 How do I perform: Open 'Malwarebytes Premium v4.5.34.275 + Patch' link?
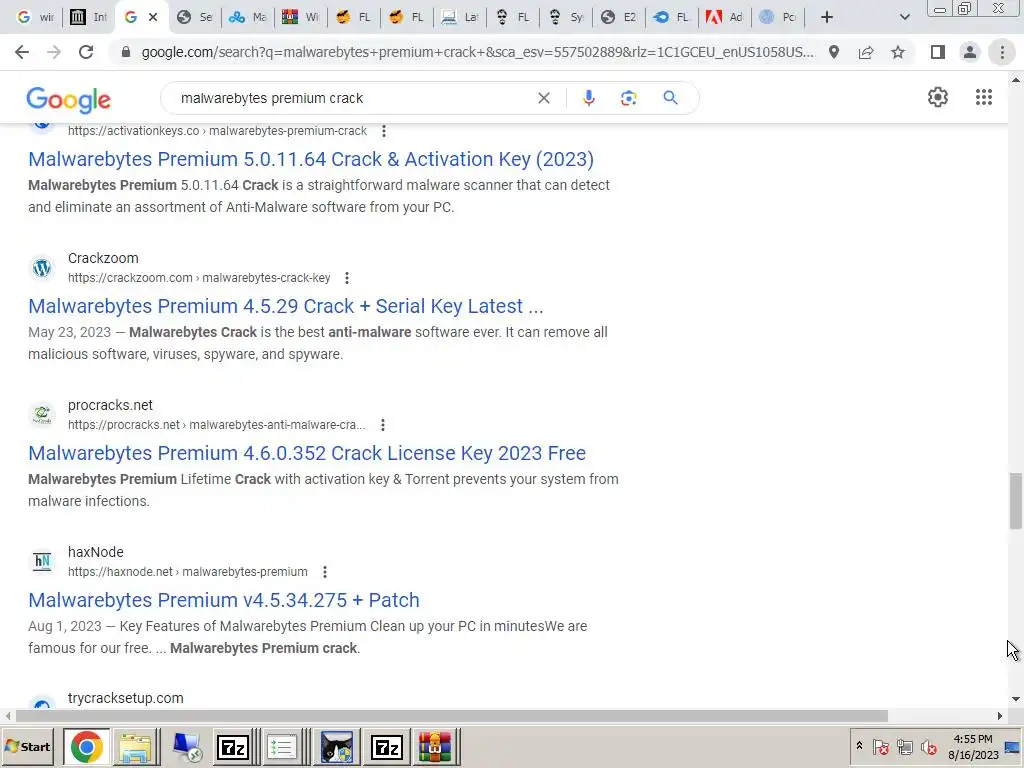tap(224, 600)
